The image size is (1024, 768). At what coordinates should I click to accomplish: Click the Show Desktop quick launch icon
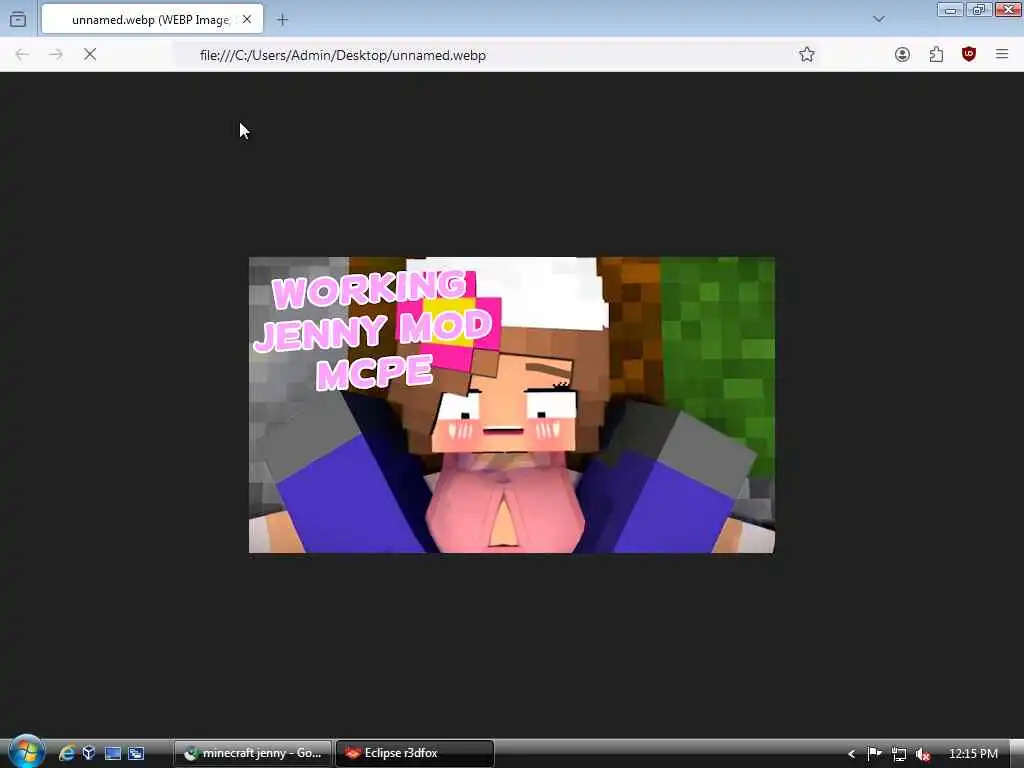(113, 754)
